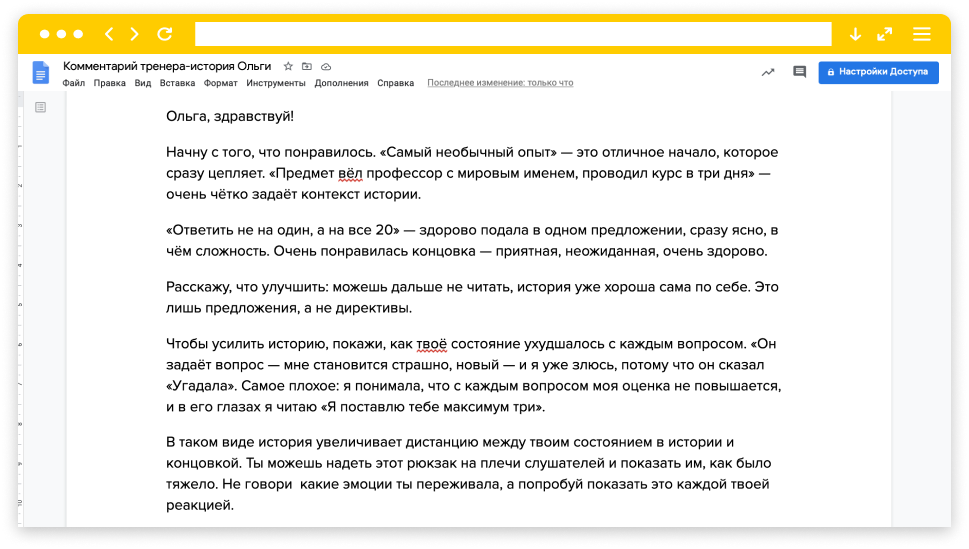This screenshot has height=549, width=969.
Task: Open the Правка menu
Action: (109, 83)
